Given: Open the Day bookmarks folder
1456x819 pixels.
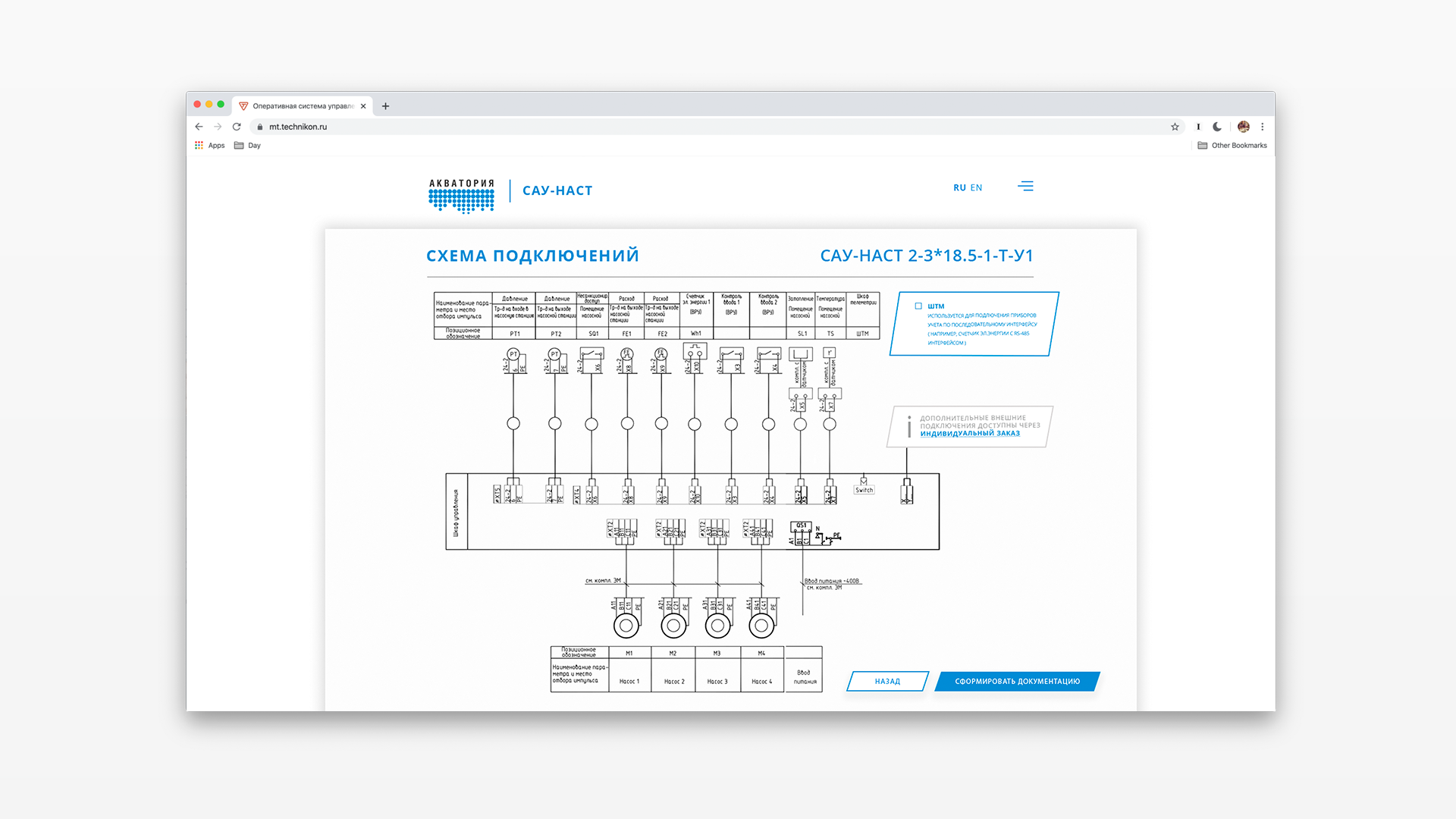Looking at the screenshot, I should 248,146.
